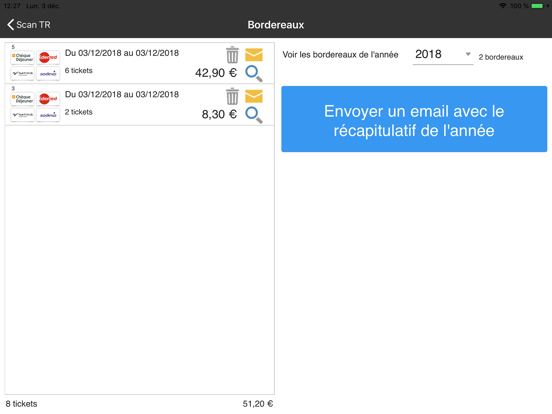
Task: Delete the 8,30 € bordereau with trash icon
Action: point(232,96)
